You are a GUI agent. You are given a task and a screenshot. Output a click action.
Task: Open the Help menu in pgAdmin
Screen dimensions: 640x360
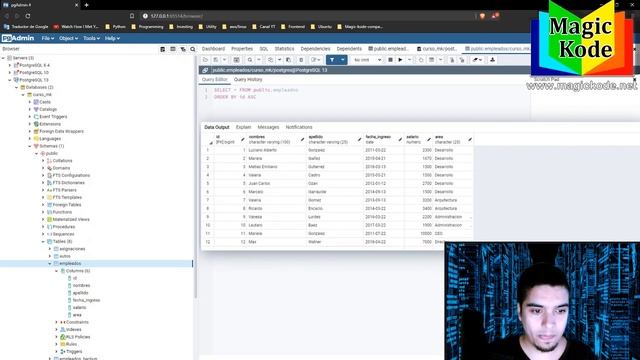point(112,38)
